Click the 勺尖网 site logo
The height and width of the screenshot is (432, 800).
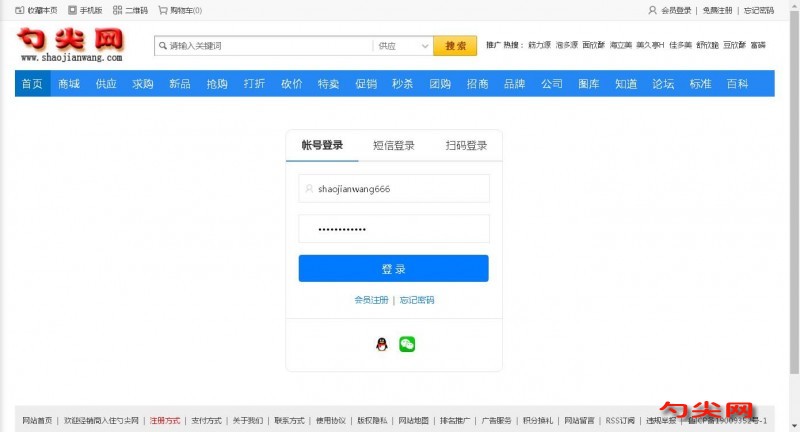coord(70,44)
